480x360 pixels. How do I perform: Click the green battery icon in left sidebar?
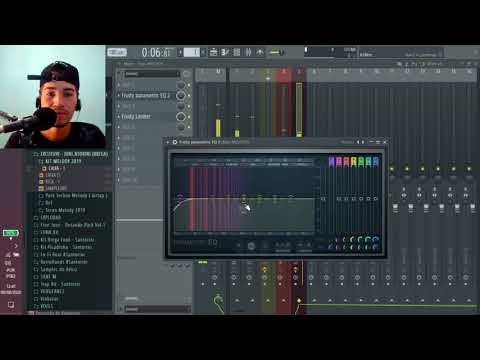11,233
